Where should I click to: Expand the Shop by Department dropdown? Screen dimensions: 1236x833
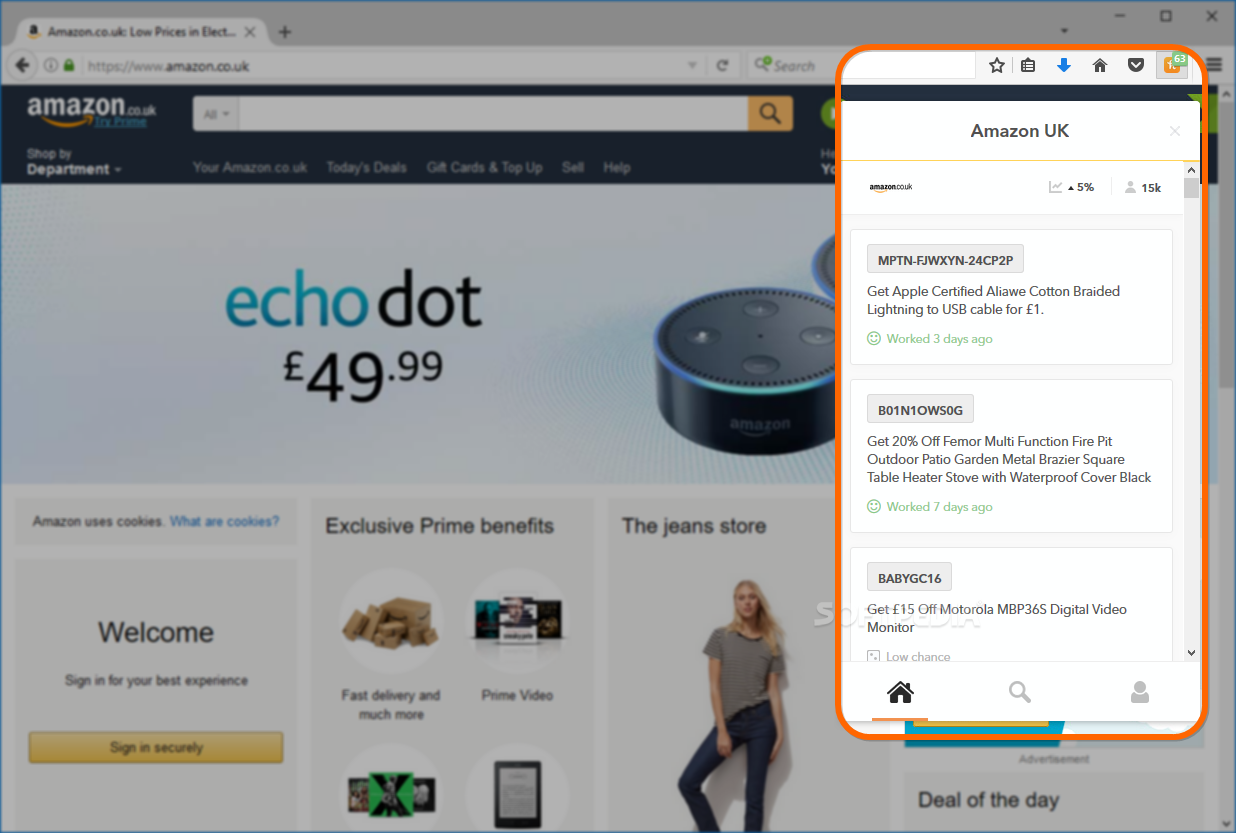(75, 162)
